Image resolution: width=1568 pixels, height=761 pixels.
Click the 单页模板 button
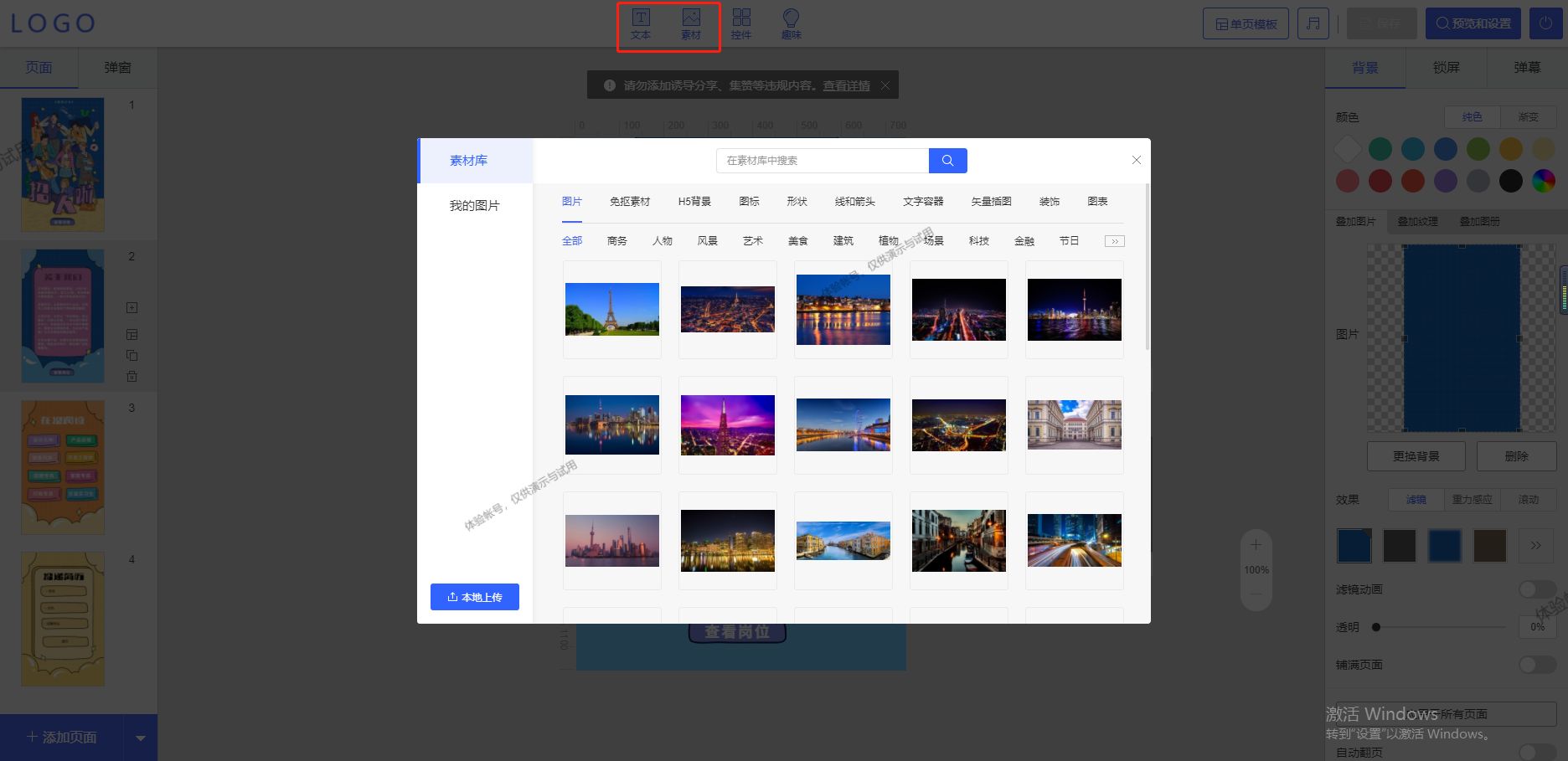pos(1246,23)
